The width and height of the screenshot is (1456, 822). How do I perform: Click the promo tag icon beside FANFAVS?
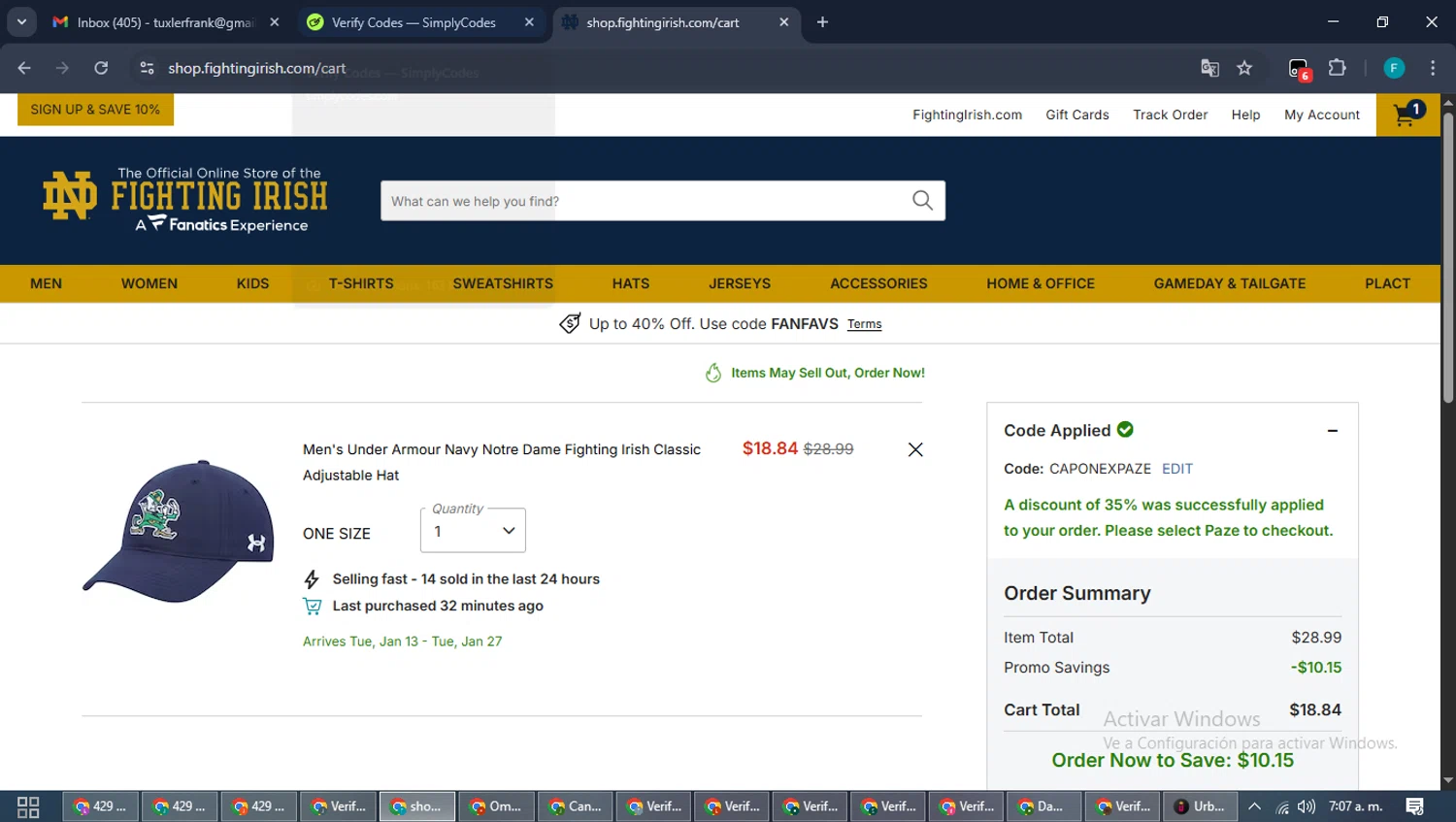(570, 323)
